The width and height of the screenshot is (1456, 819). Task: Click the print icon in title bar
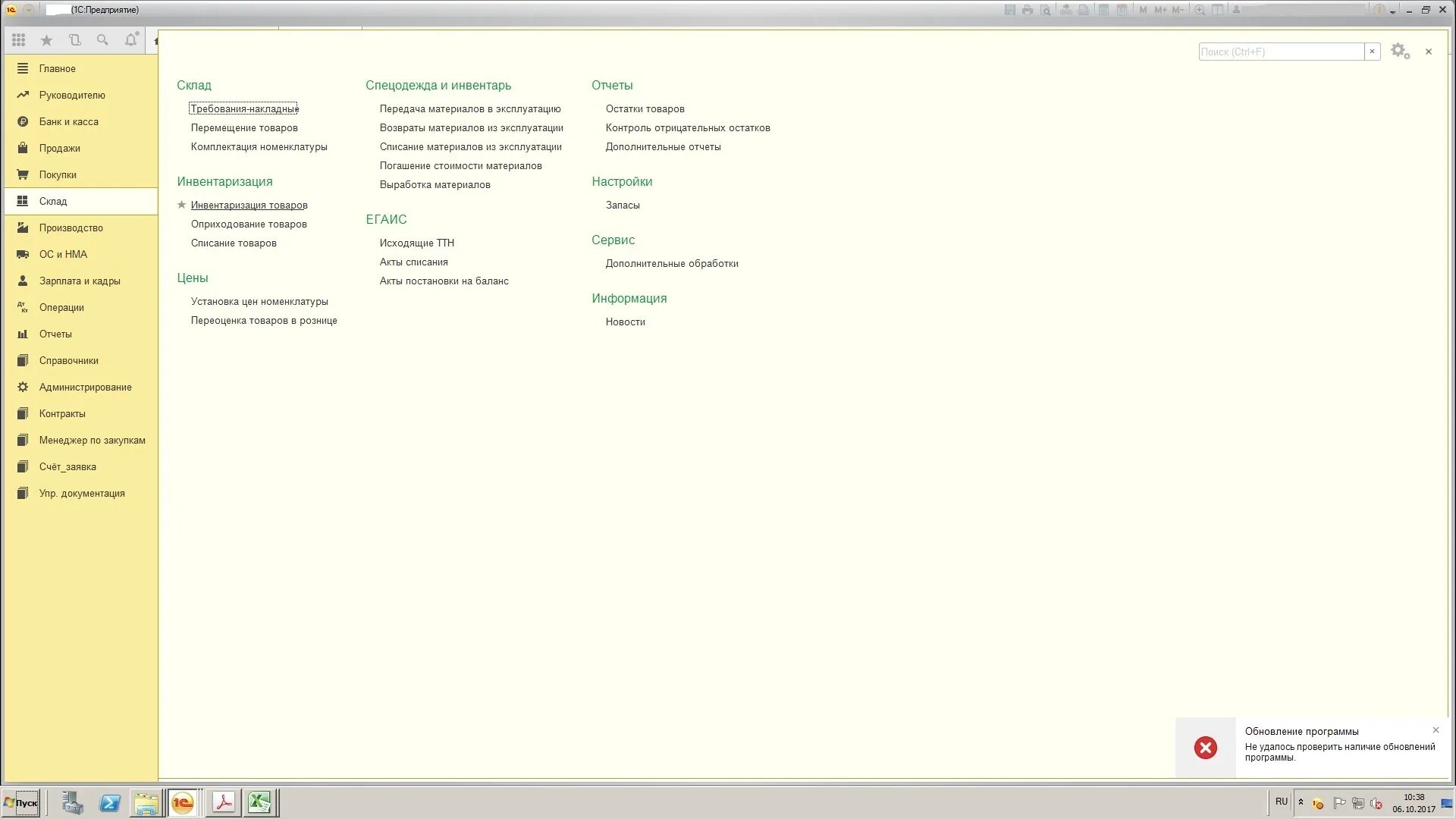[1028, 10]
